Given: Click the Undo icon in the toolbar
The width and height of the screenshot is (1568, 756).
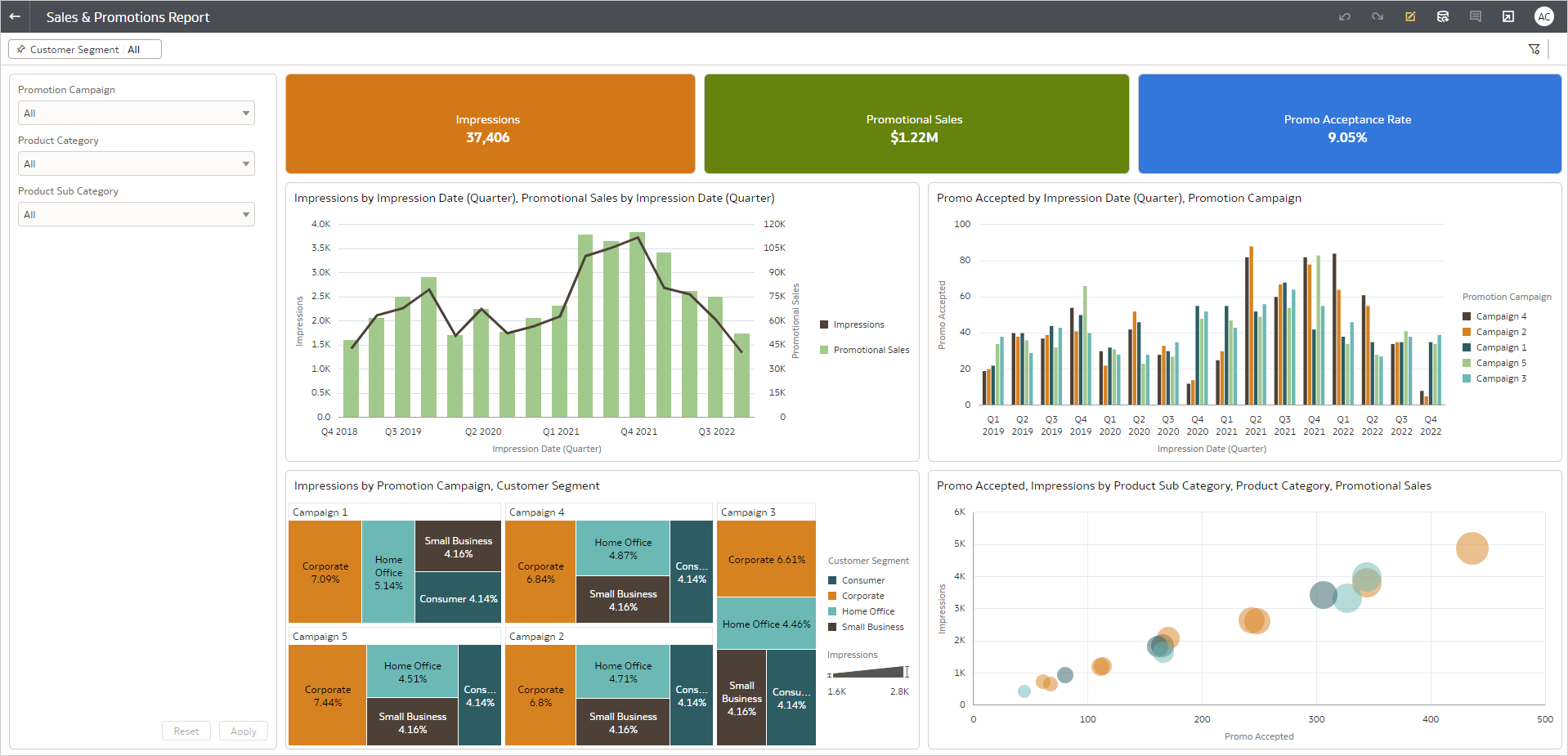Looking at the screenshot, I should click(1344, 16).
